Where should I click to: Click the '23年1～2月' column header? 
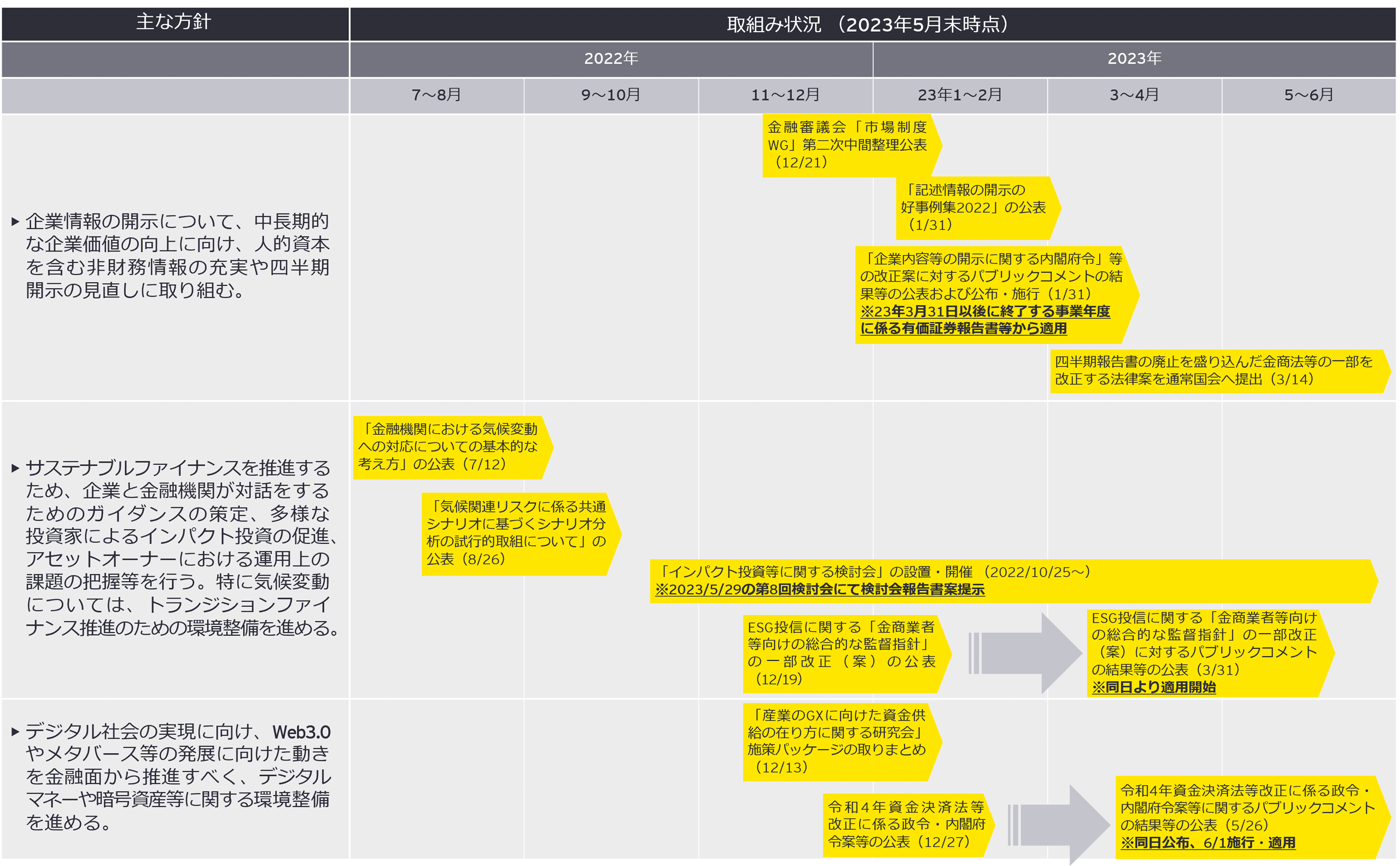(960, 95)
